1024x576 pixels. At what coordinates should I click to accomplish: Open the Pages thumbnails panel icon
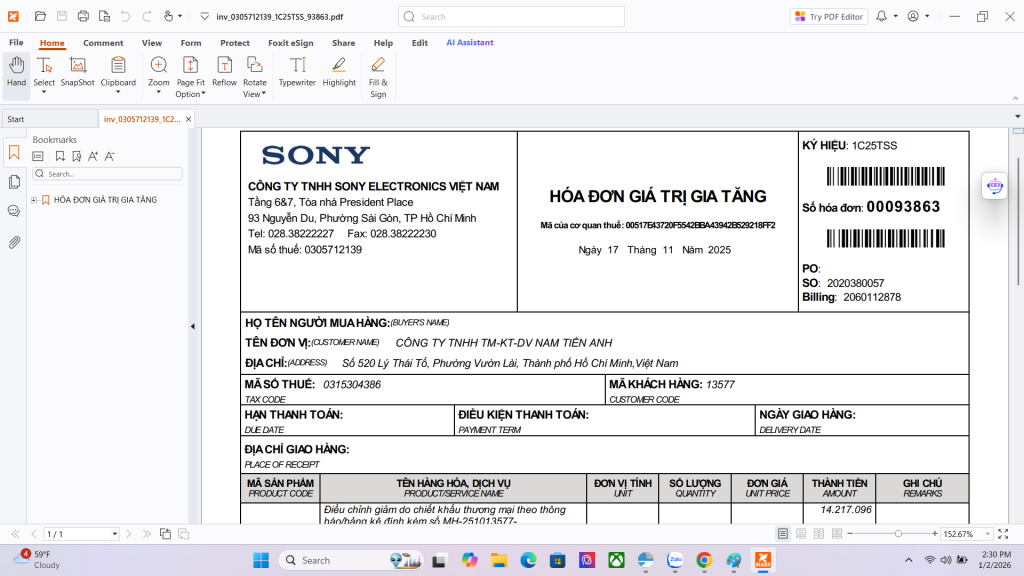coord(14,182)
